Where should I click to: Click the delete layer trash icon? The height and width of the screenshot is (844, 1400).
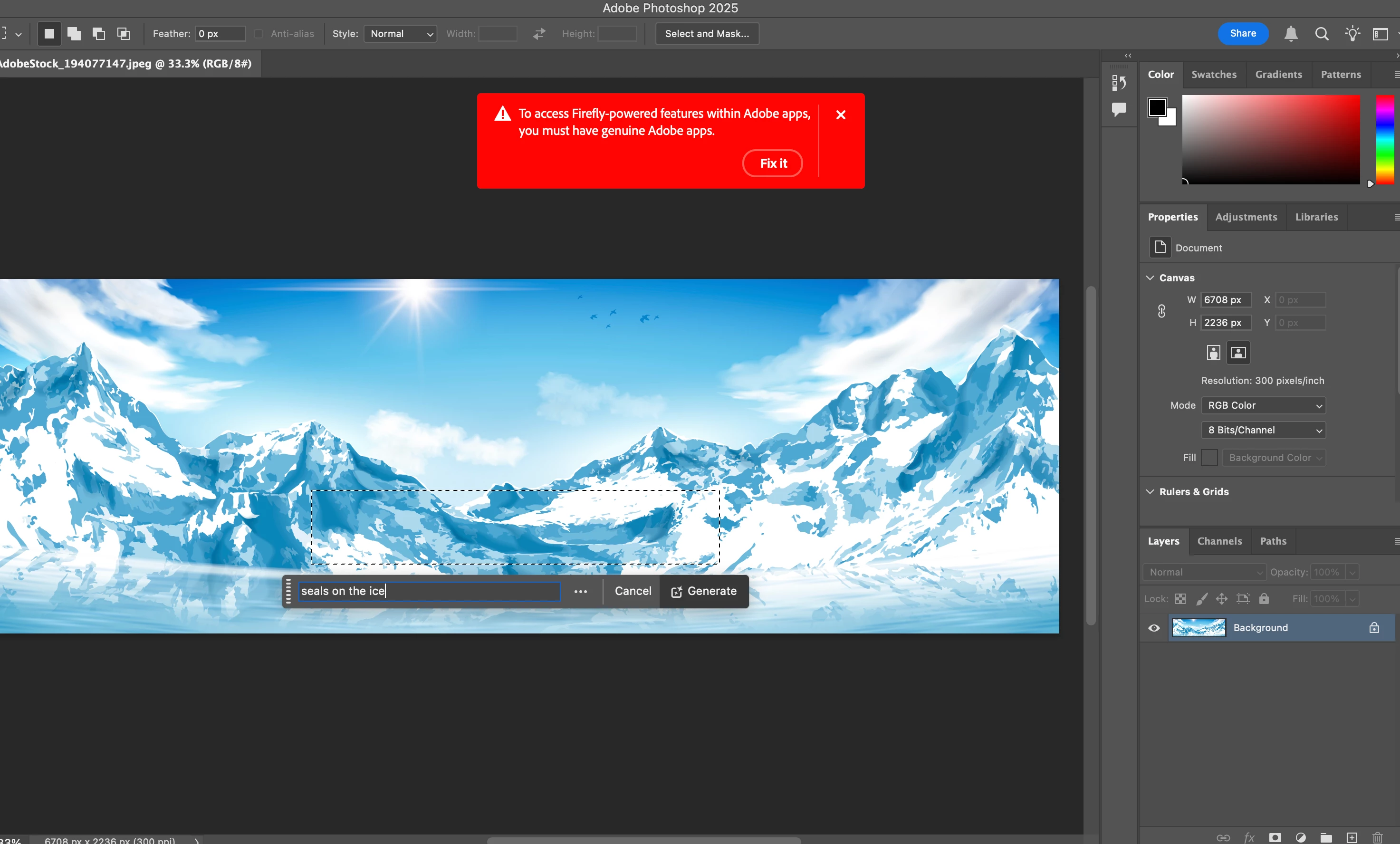[x=1377, y=837]
